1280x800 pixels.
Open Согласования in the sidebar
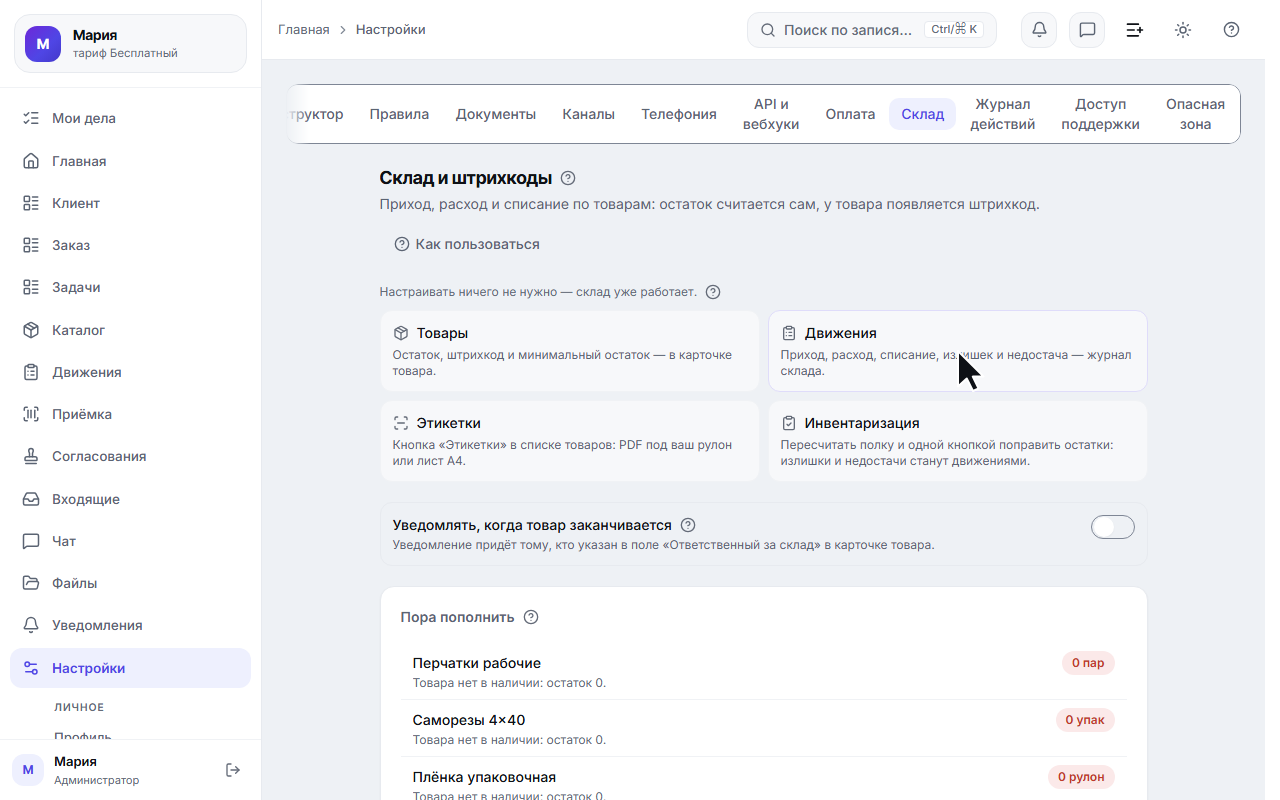[130, 456]
